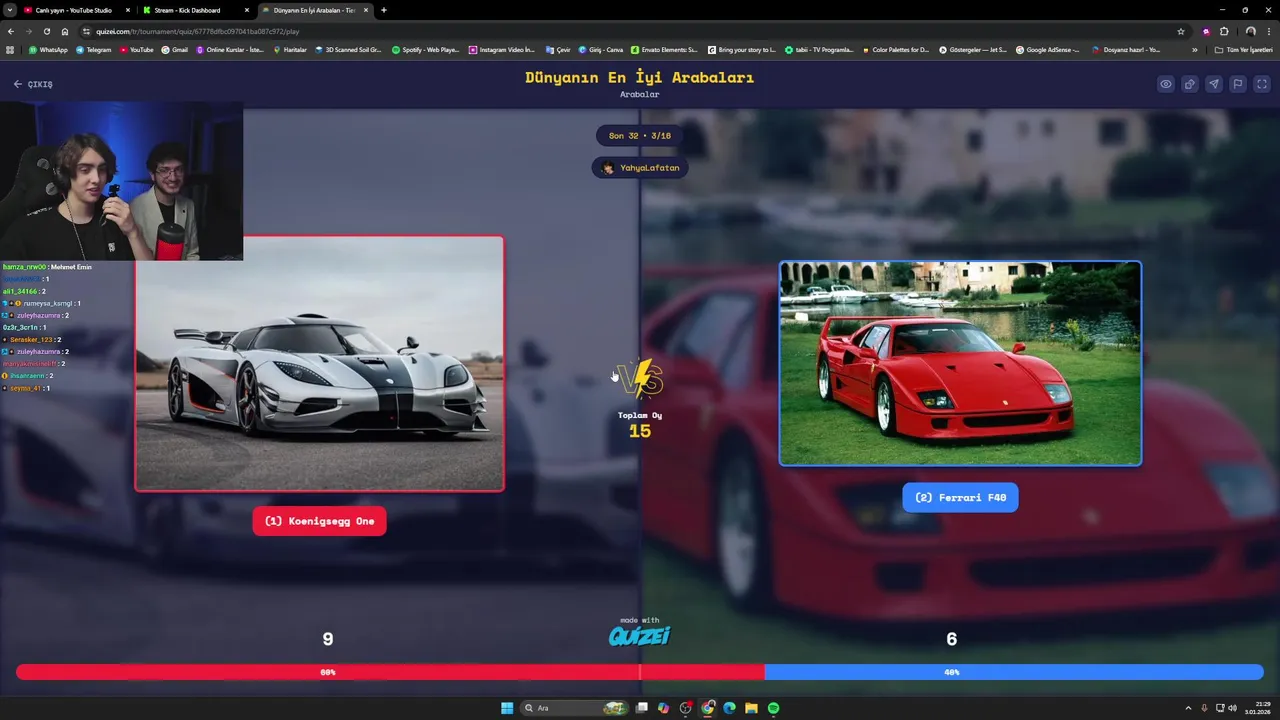Reload the page with the refresh icon

pos(47,31)
